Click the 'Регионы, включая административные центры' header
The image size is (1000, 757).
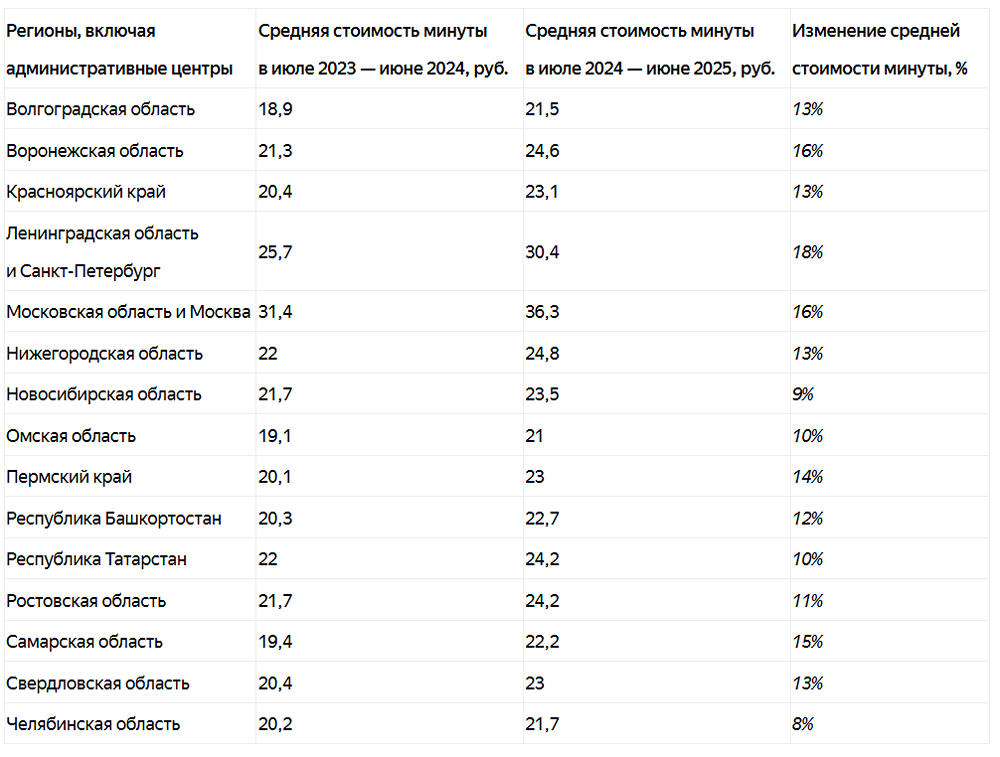(119, 50)
